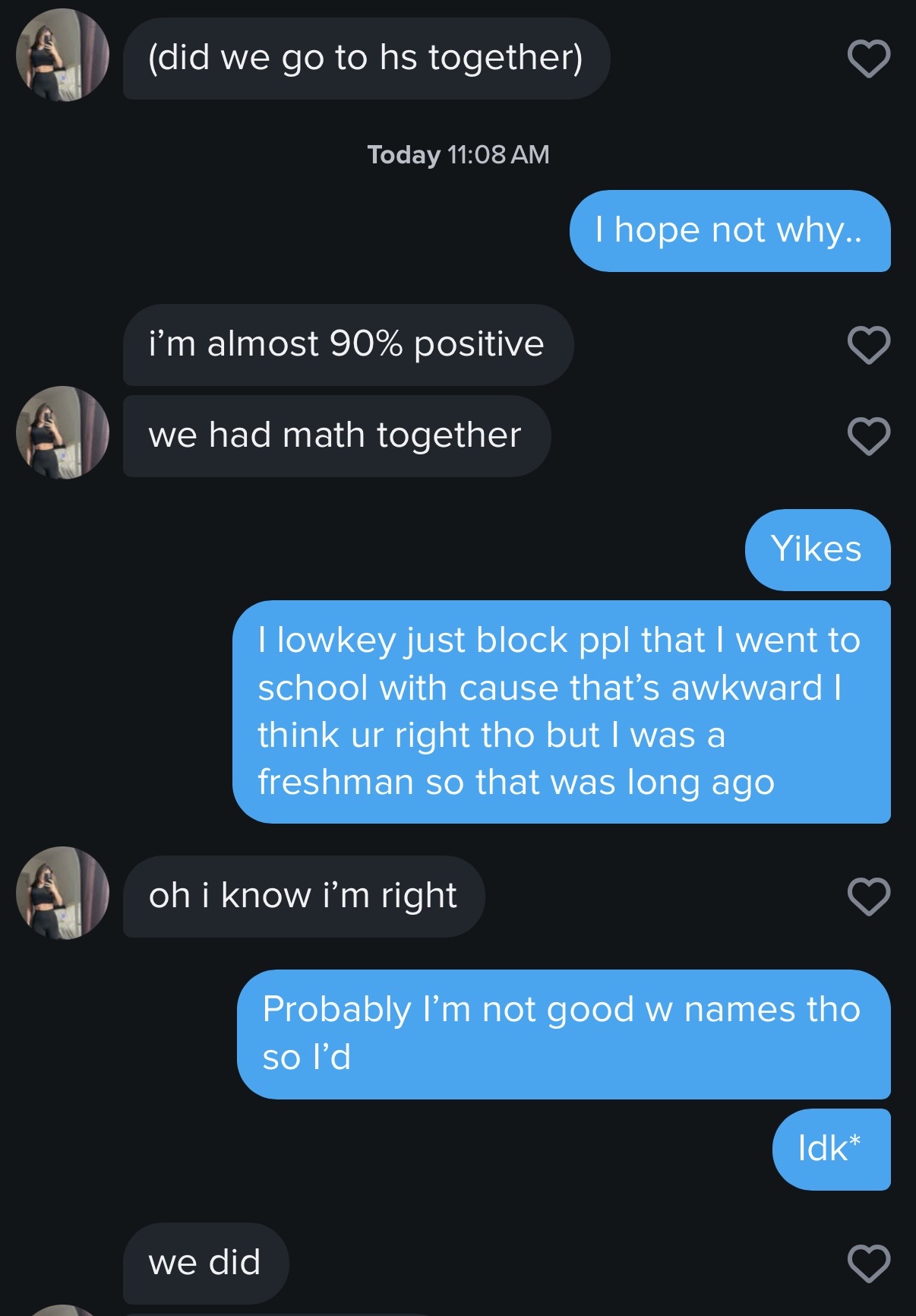Viewport: 916px width, 1316px height.
Task: Tap avatar next to "we had math together"
Action: tap(62, 432)
